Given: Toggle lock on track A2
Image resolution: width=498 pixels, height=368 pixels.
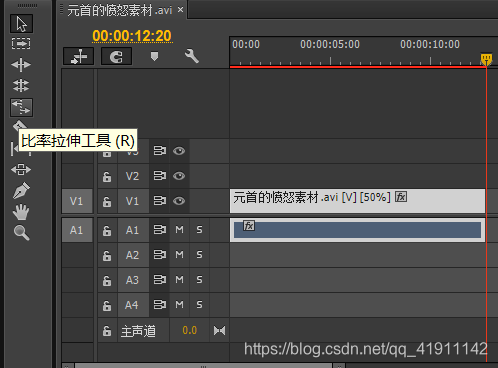Looking at the screenshot, I should [107, 255].
